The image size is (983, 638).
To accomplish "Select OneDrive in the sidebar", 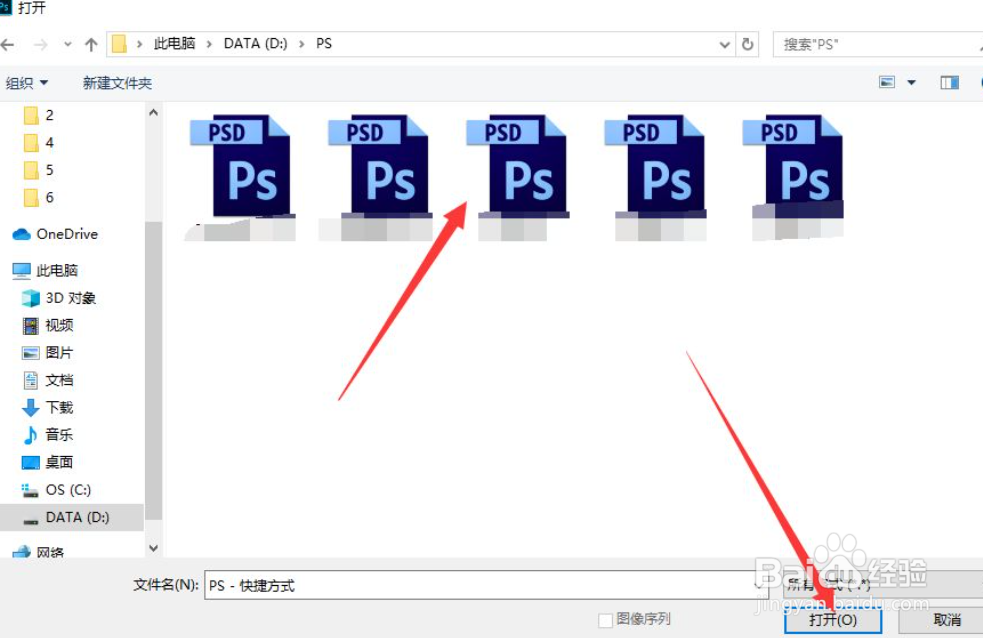I will (x=55, y=234).
